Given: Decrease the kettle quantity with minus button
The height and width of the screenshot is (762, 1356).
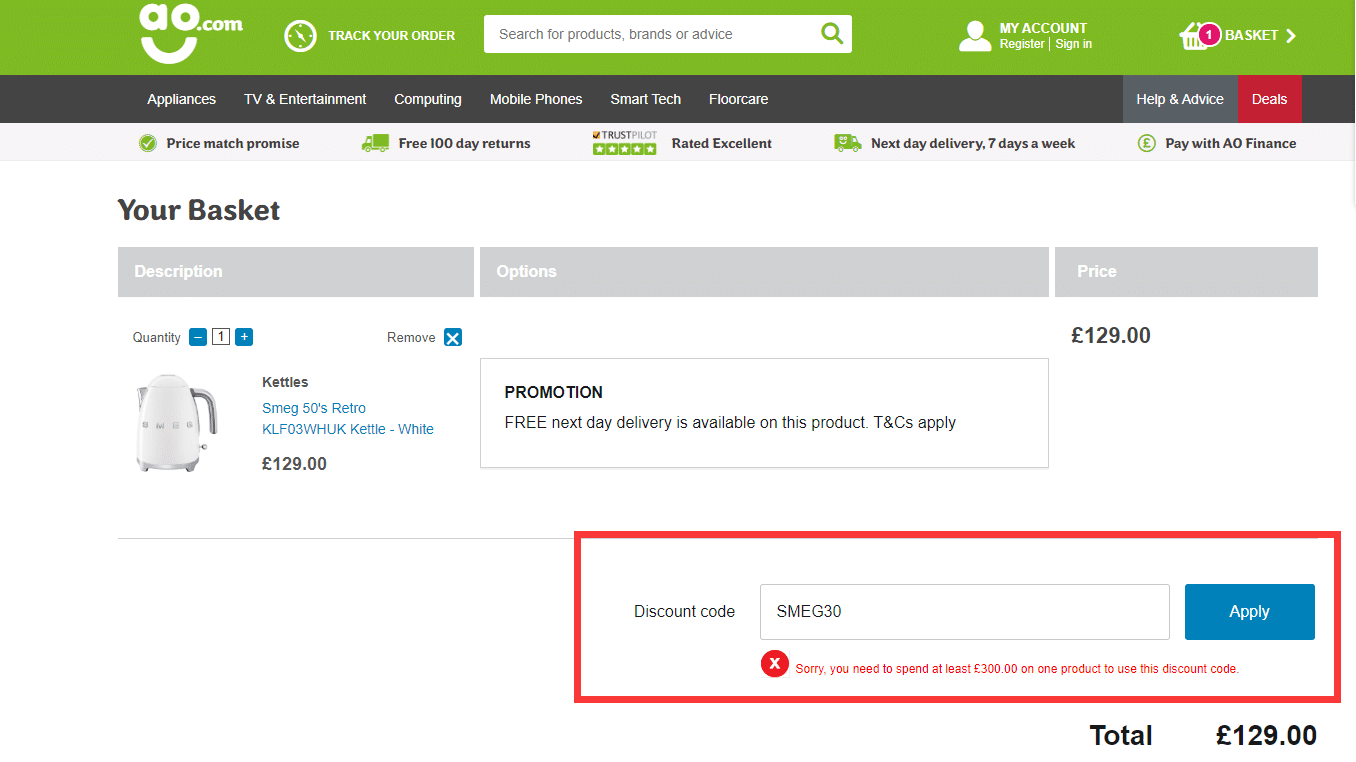Looking at the screenshot, I should click(x=197, y=336).
